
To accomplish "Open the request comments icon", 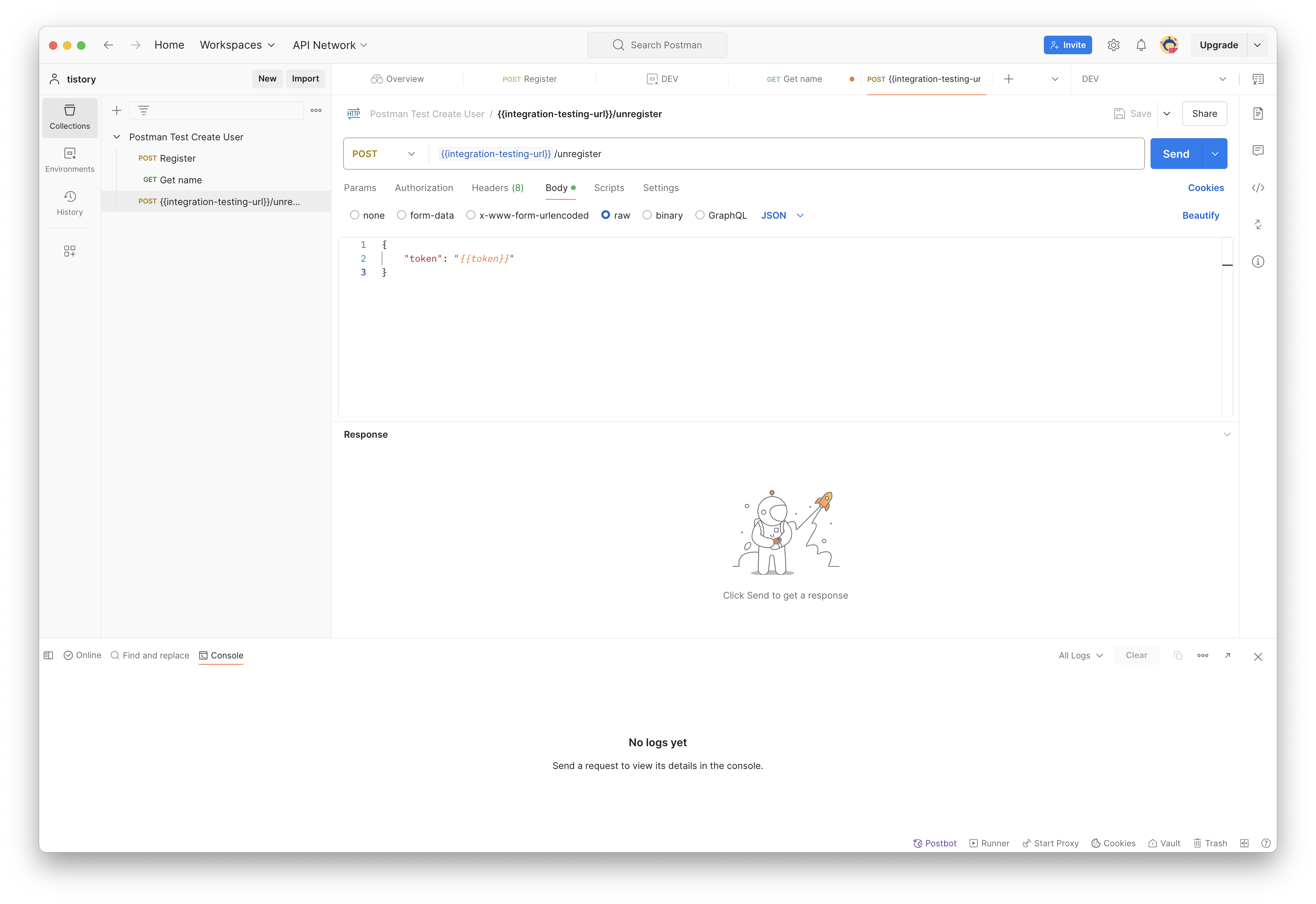I will [1258, 150].
